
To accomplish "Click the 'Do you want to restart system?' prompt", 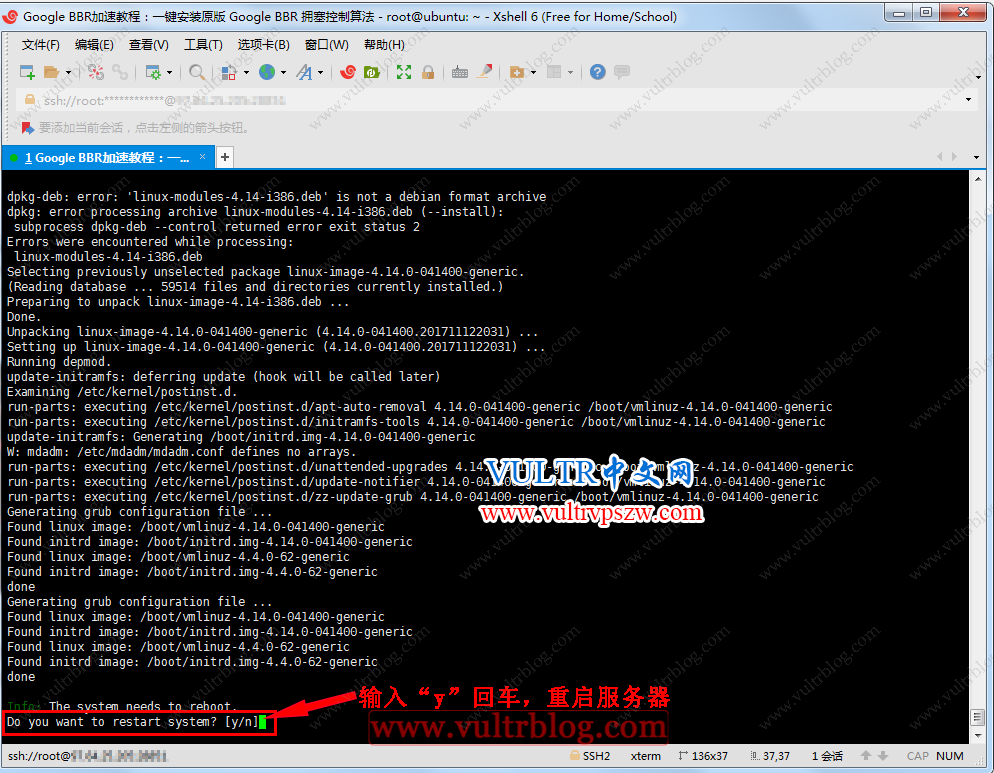I will coord(132,722).
